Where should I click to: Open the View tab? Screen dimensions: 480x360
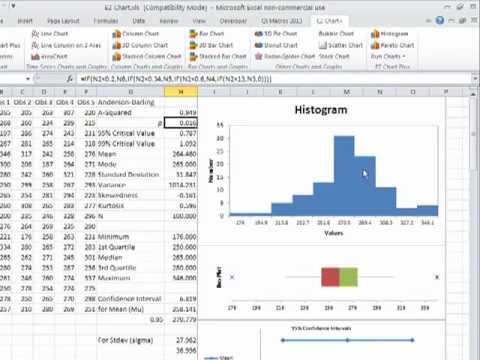point(199,21)
